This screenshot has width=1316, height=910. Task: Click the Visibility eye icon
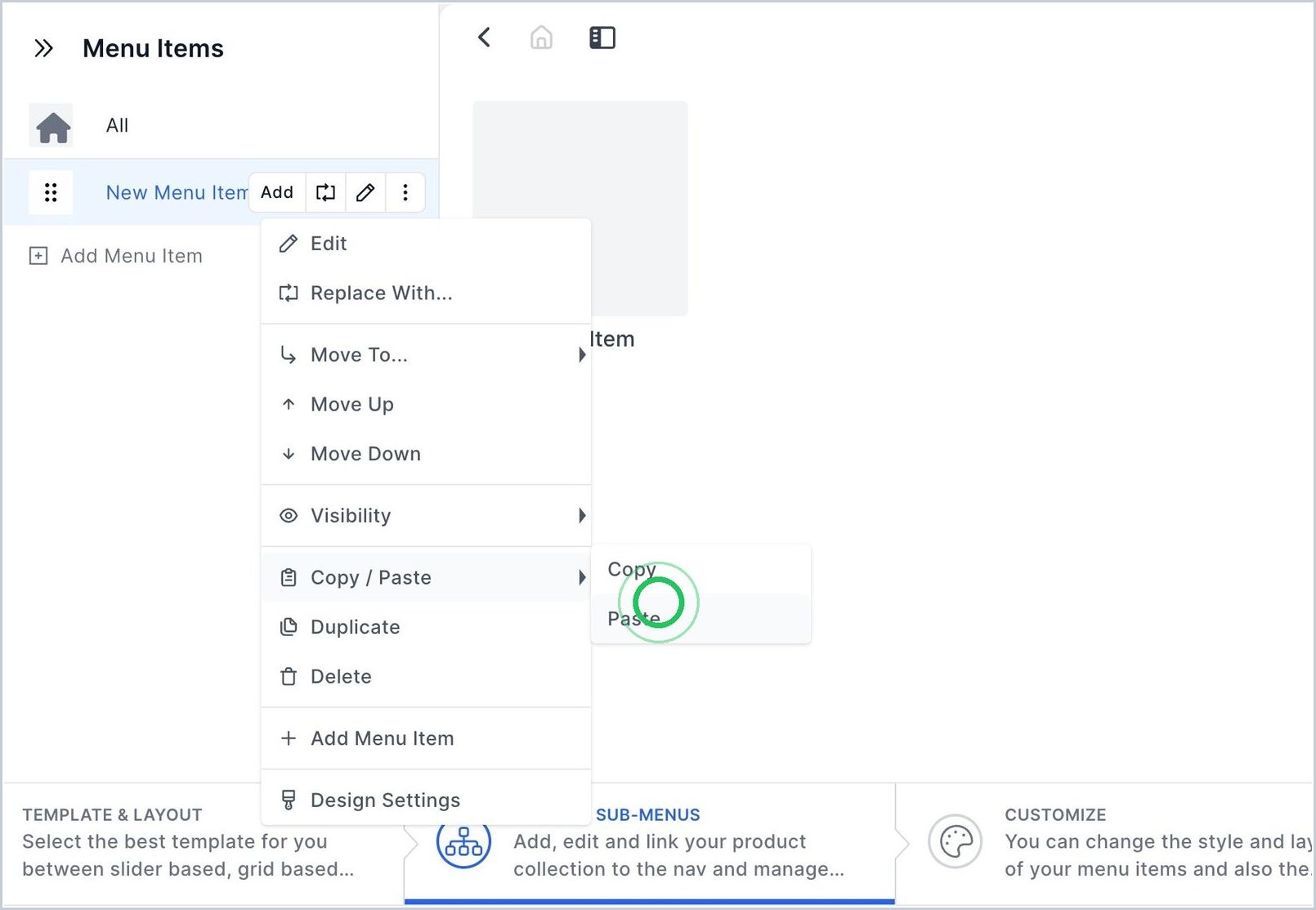[289, 516]
